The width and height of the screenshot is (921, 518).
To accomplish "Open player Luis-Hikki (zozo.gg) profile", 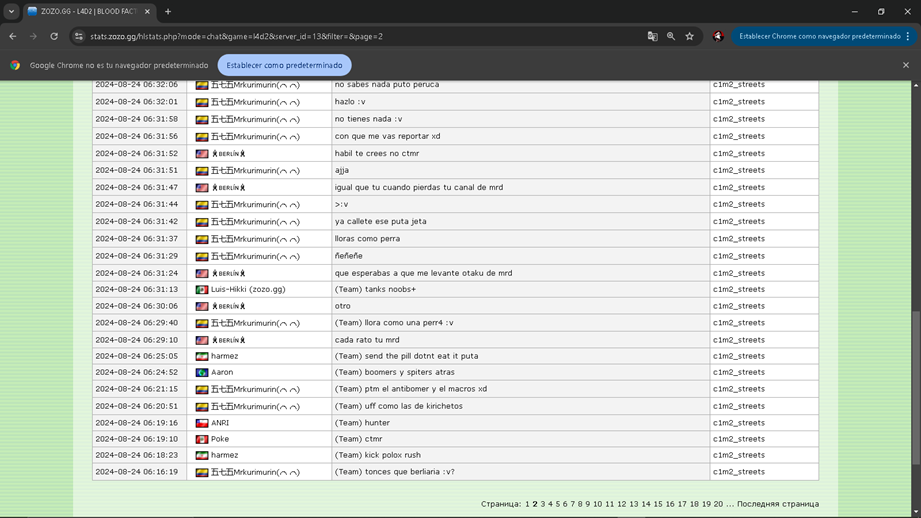I will [x=248, y=289].
